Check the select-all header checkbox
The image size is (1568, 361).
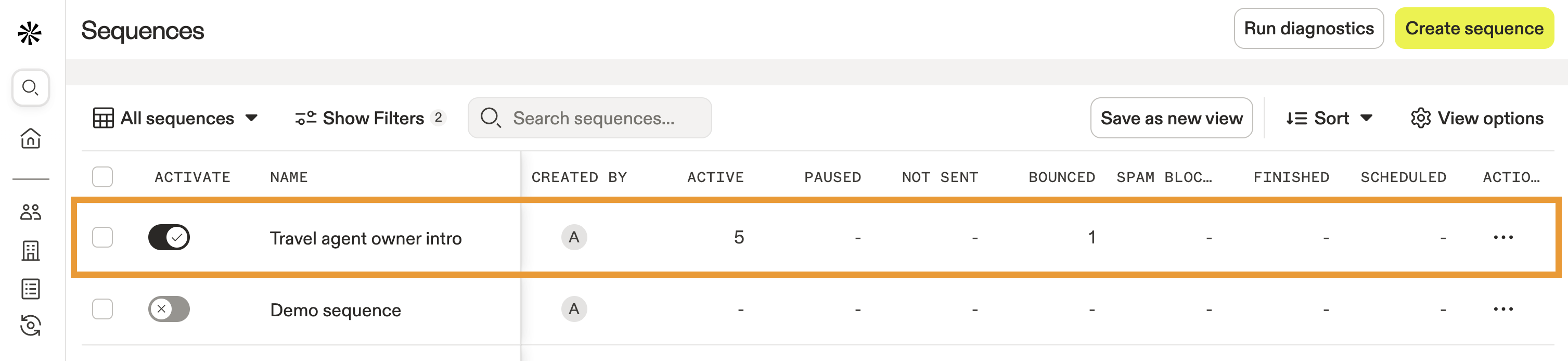[x=102, y=177]
